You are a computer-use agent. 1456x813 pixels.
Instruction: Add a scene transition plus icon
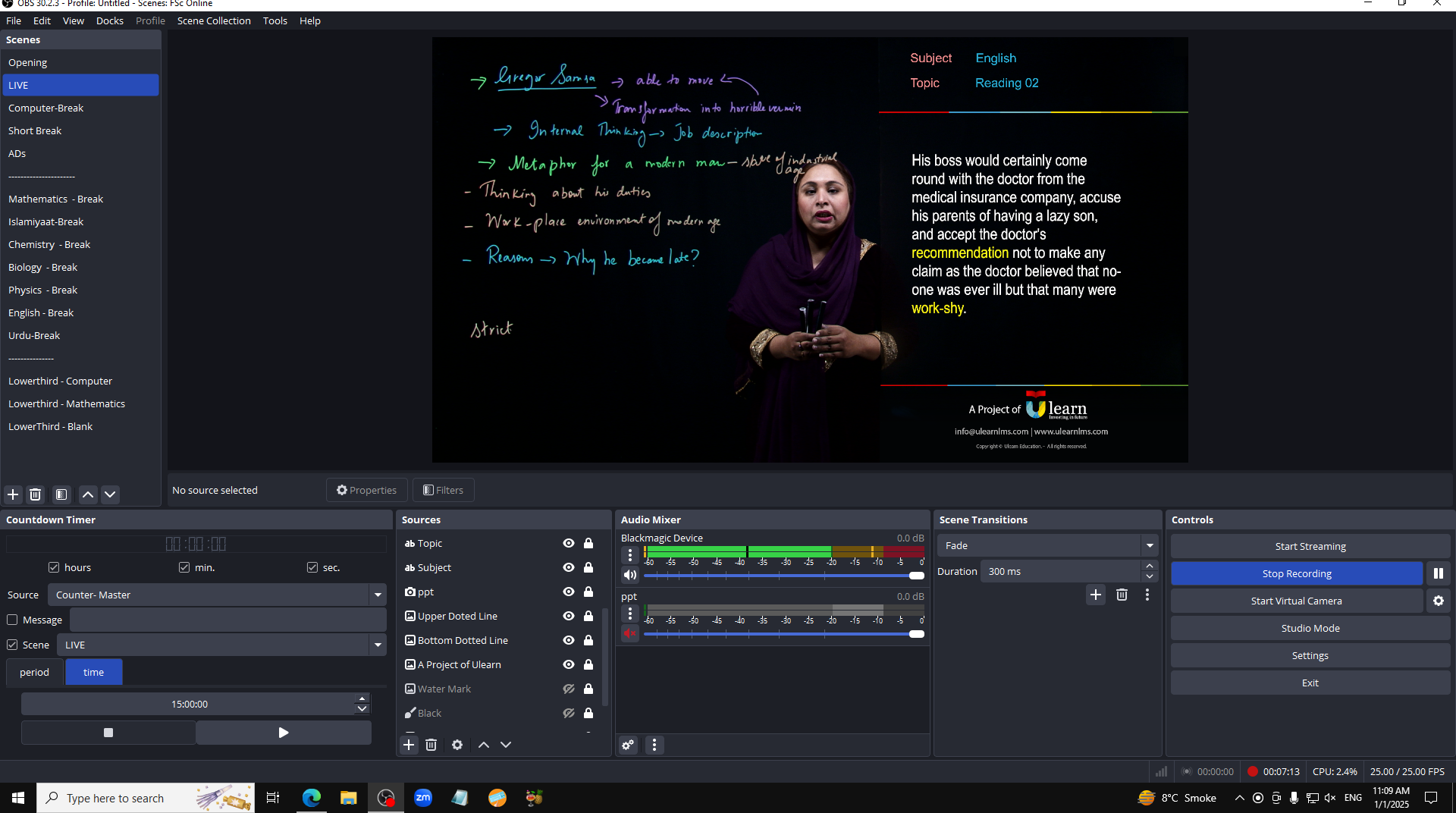click(1096, 595)
